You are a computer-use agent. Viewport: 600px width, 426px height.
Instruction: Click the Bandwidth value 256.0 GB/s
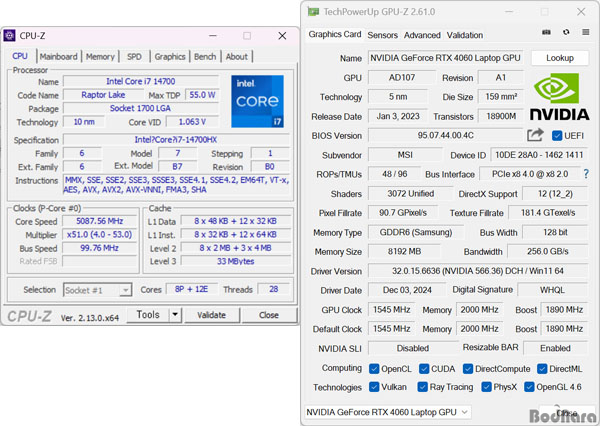click(x=548, y=252)
